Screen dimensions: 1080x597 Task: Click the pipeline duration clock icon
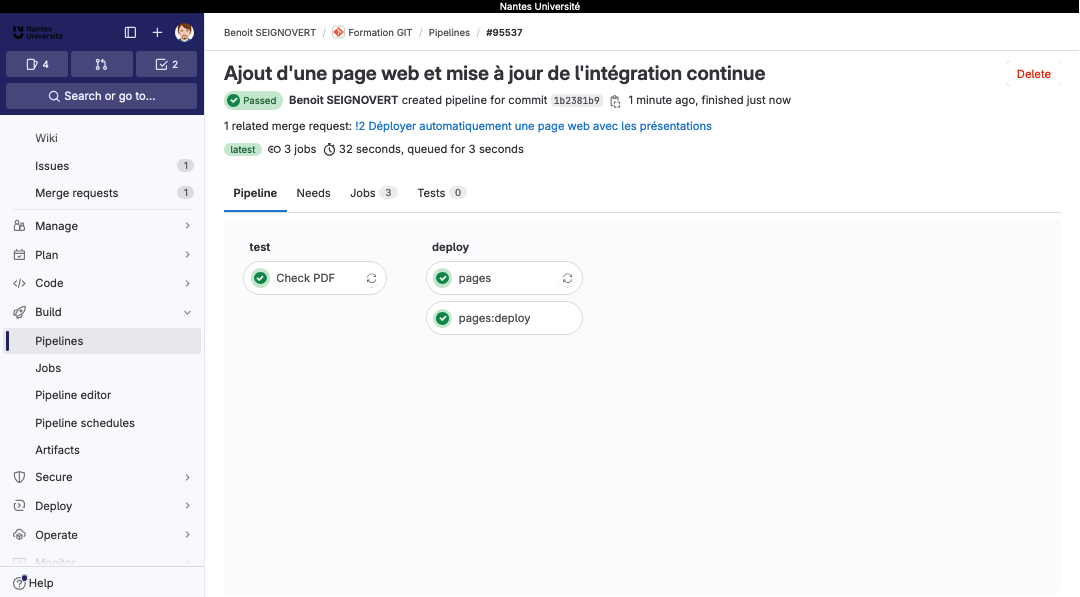tap(329, 149)
